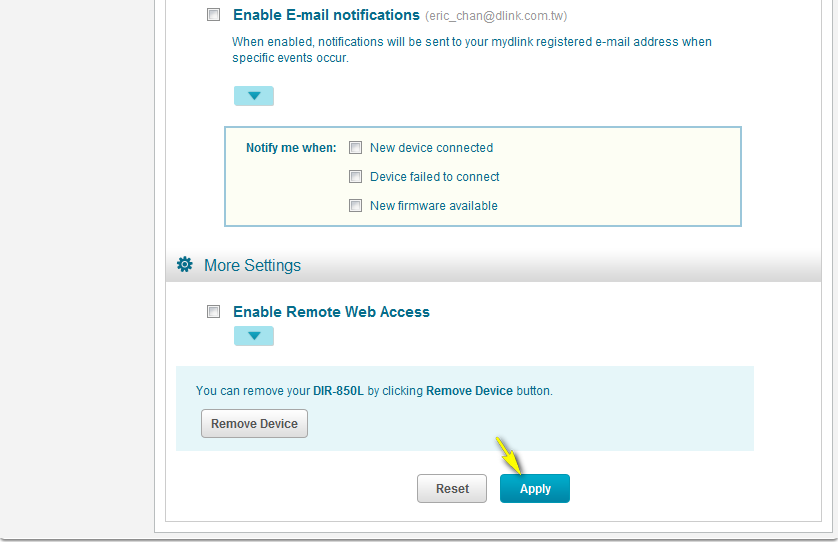Turn on the Enable Remote Web Access checkbox

point(213,312)
